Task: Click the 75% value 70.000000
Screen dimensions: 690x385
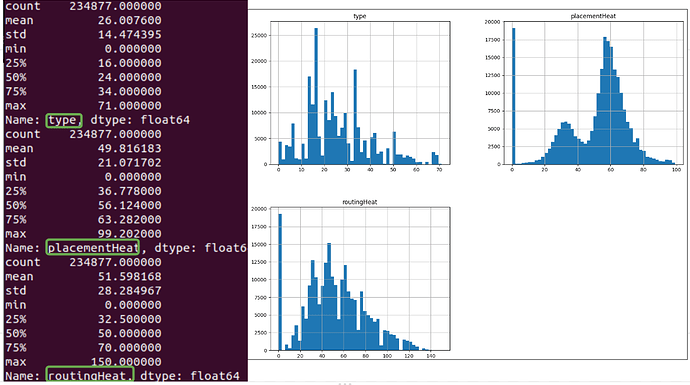Action: (129, 348)
